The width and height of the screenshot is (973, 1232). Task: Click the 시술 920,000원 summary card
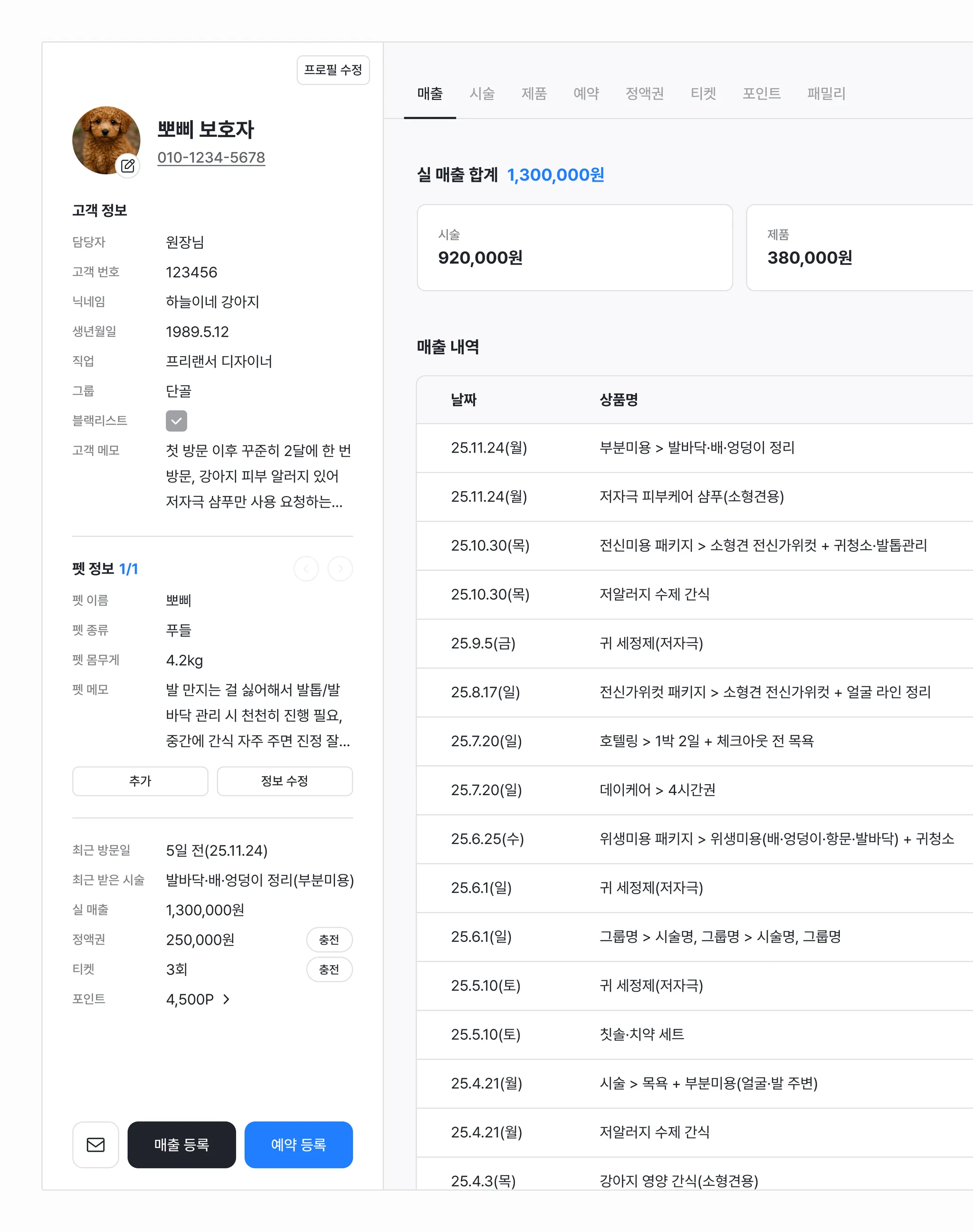click(575, 248)
